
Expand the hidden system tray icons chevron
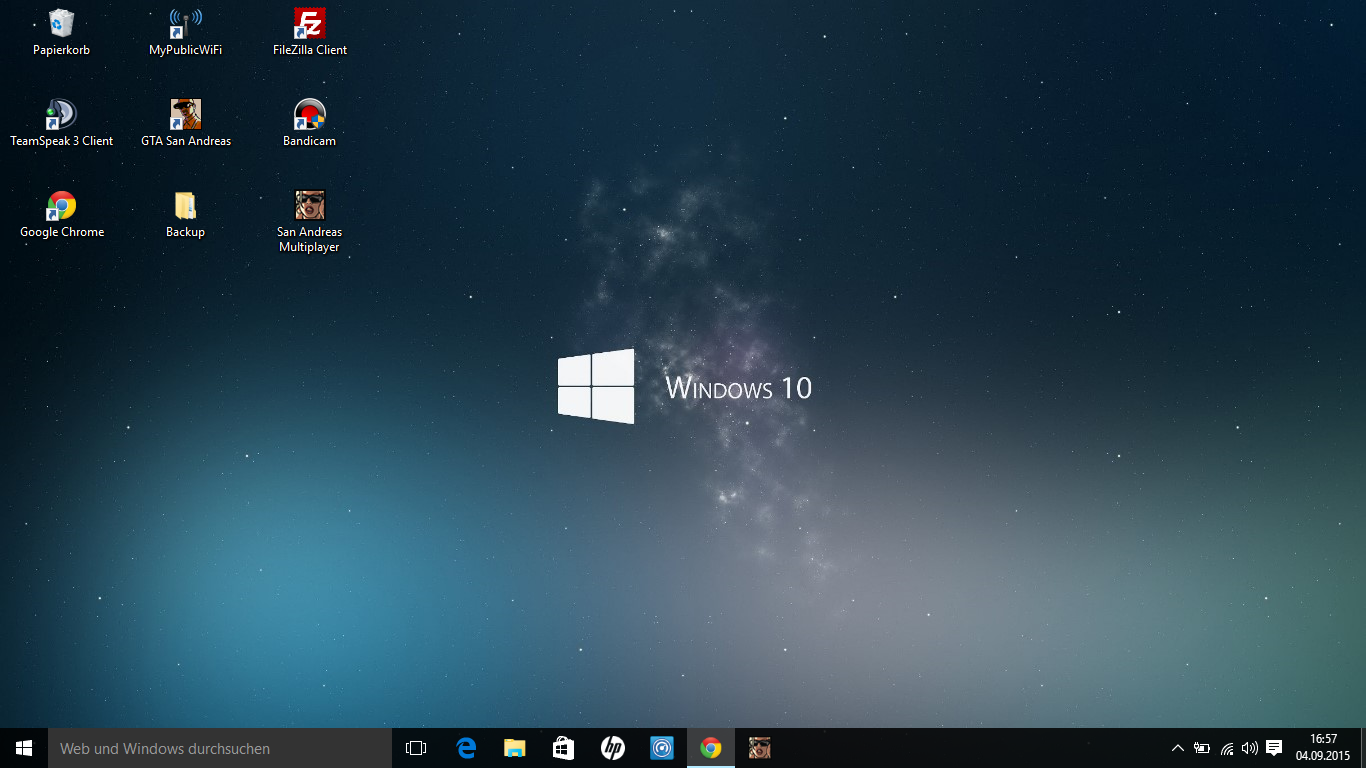(x=1177, y=748)
